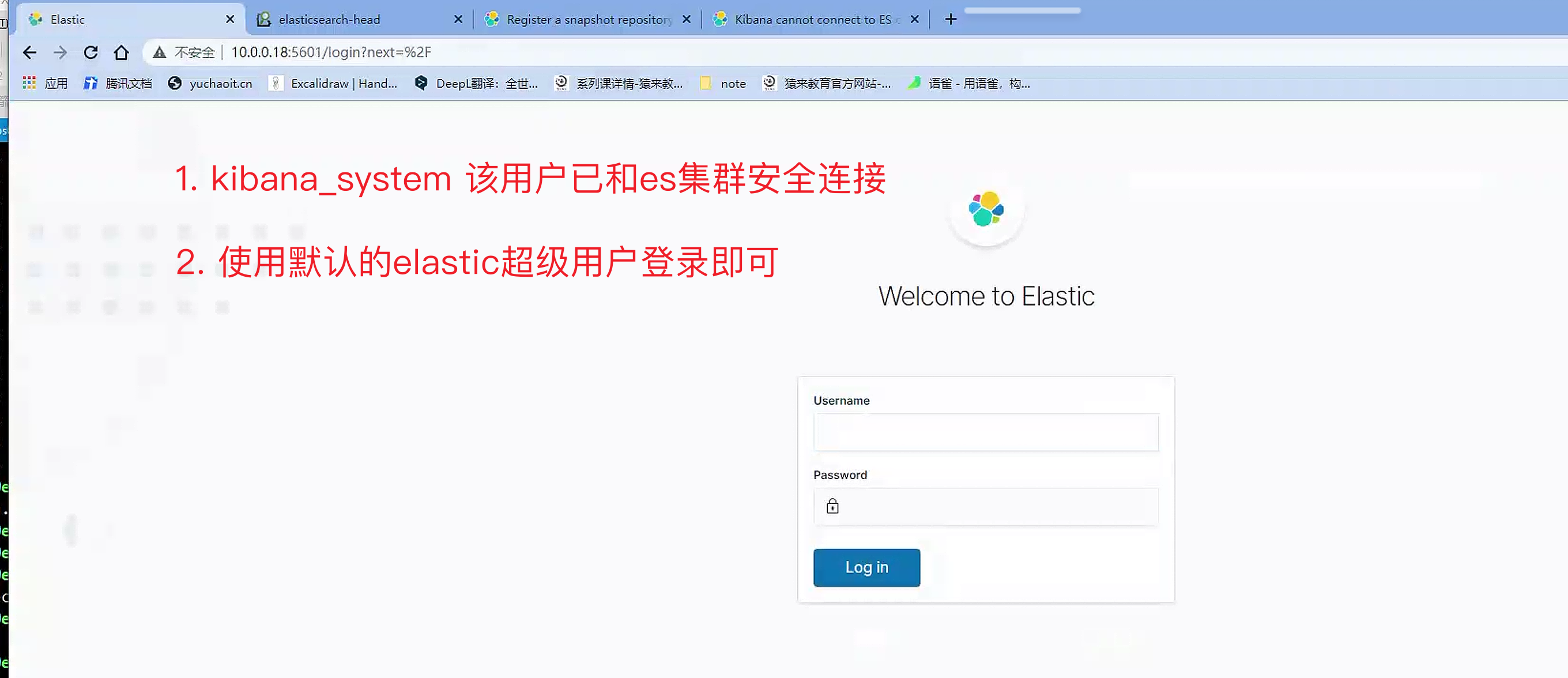Focus the Username input field
The width and height of the screenshot is (1568, 678).
986,433
